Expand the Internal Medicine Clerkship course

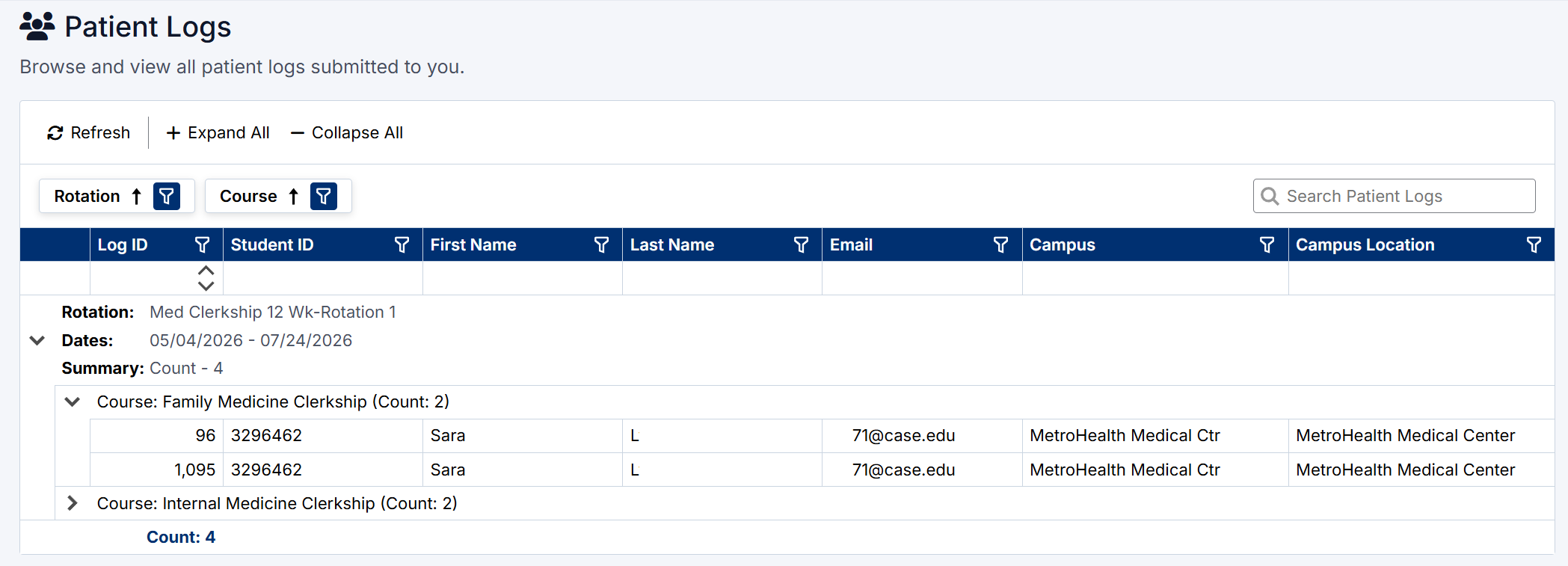click(x=73, y=504)
